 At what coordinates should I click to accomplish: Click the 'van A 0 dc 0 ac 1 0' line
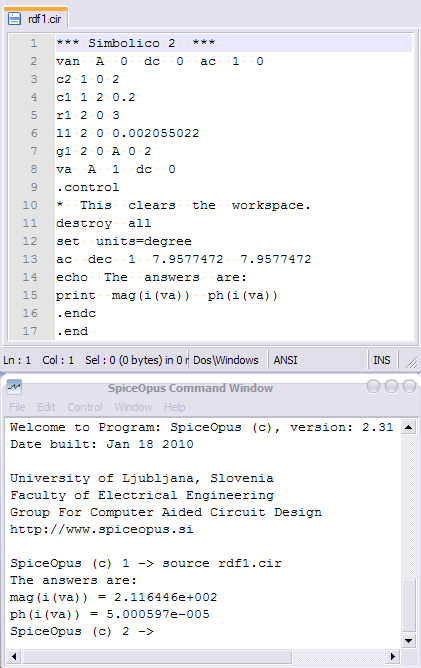(x=160, y=61)
